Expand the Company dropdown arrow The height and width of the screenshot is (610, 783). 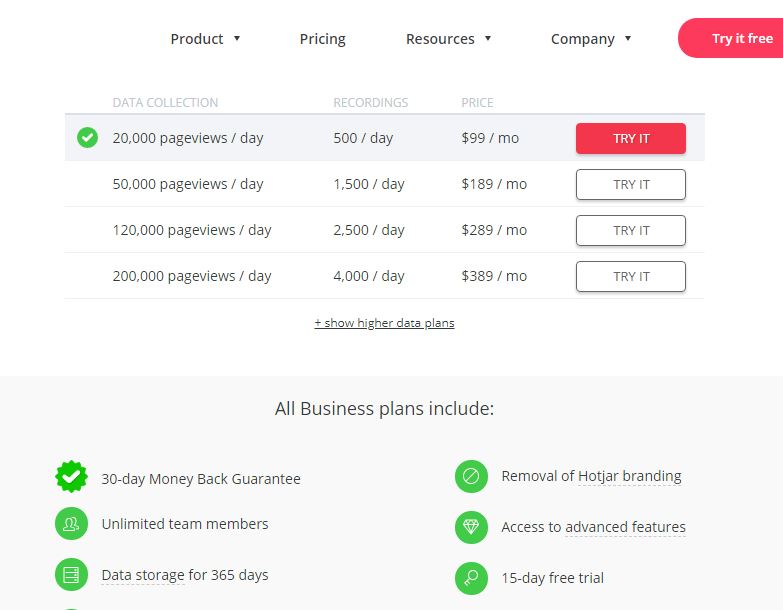point(628,38)
